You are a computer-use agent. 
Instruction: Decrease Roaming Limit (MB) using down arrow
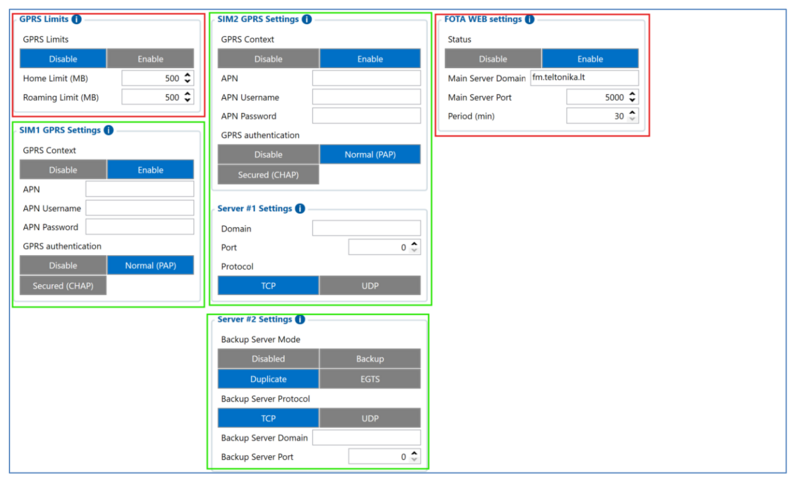tap(187, 101)
